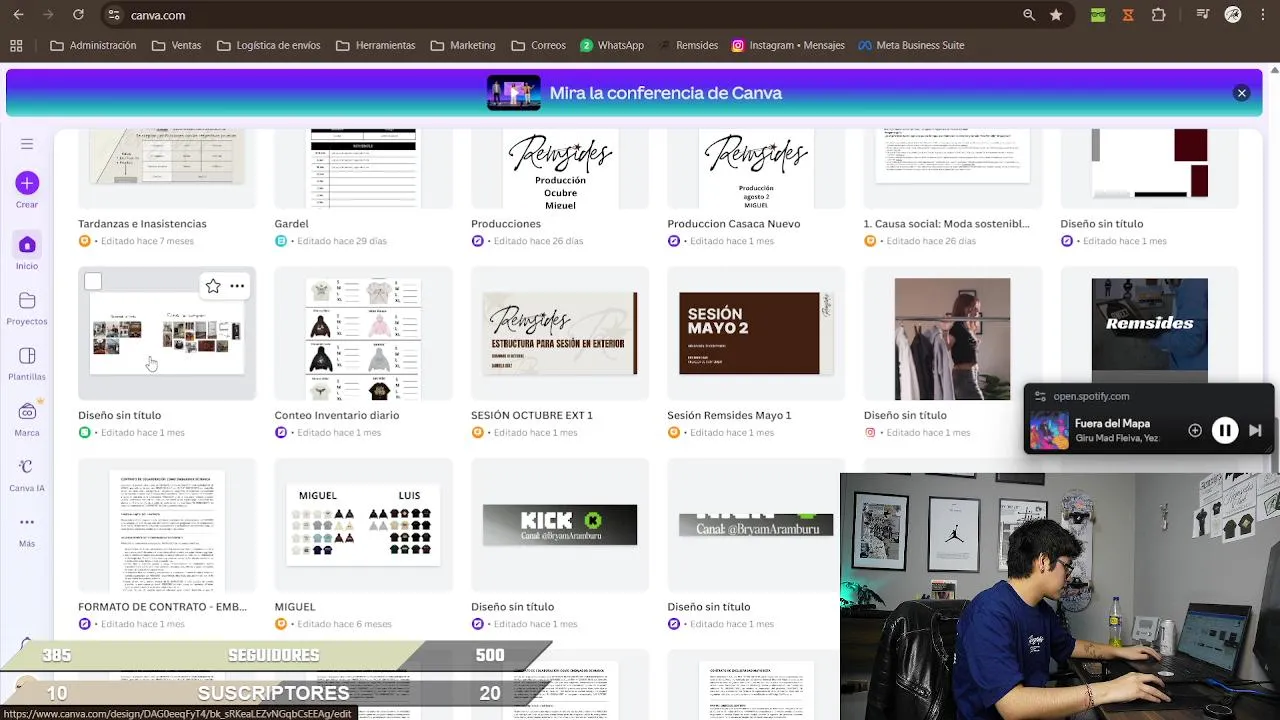Image resolution: width=1280 pixels, height=720 pixels.
Task: Pause the Spotify track Fuera del Mapa
Action: [1224, 430]
